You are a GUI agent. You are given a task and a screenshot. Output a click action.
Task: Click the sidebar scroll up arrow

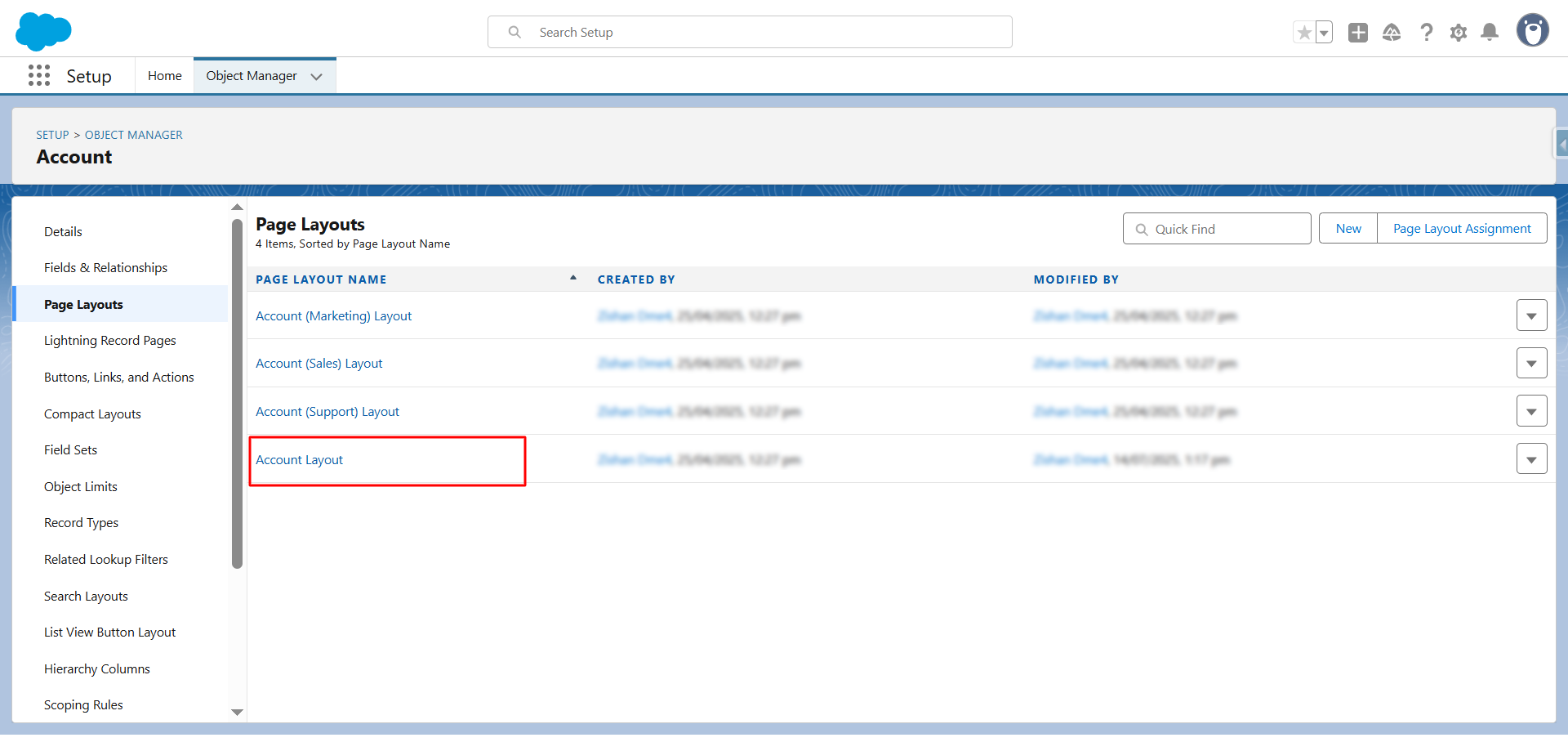click(x=237, y=208)
